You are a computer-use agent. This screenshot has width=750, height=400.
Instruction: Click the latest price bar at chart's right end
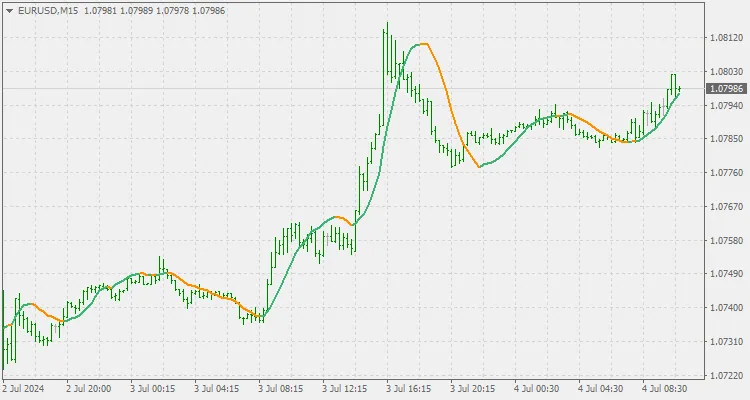679,90
